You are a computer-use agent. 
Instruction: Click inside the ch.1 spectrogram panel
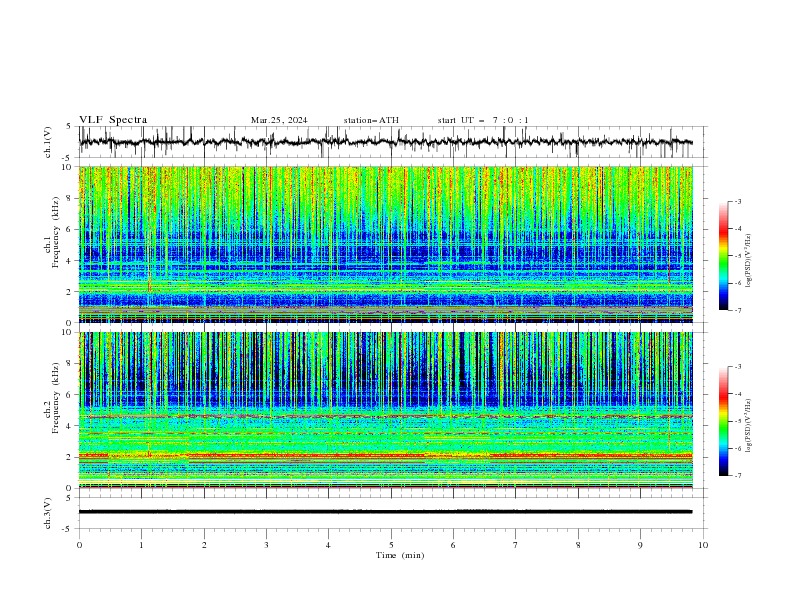click(385, 244)
